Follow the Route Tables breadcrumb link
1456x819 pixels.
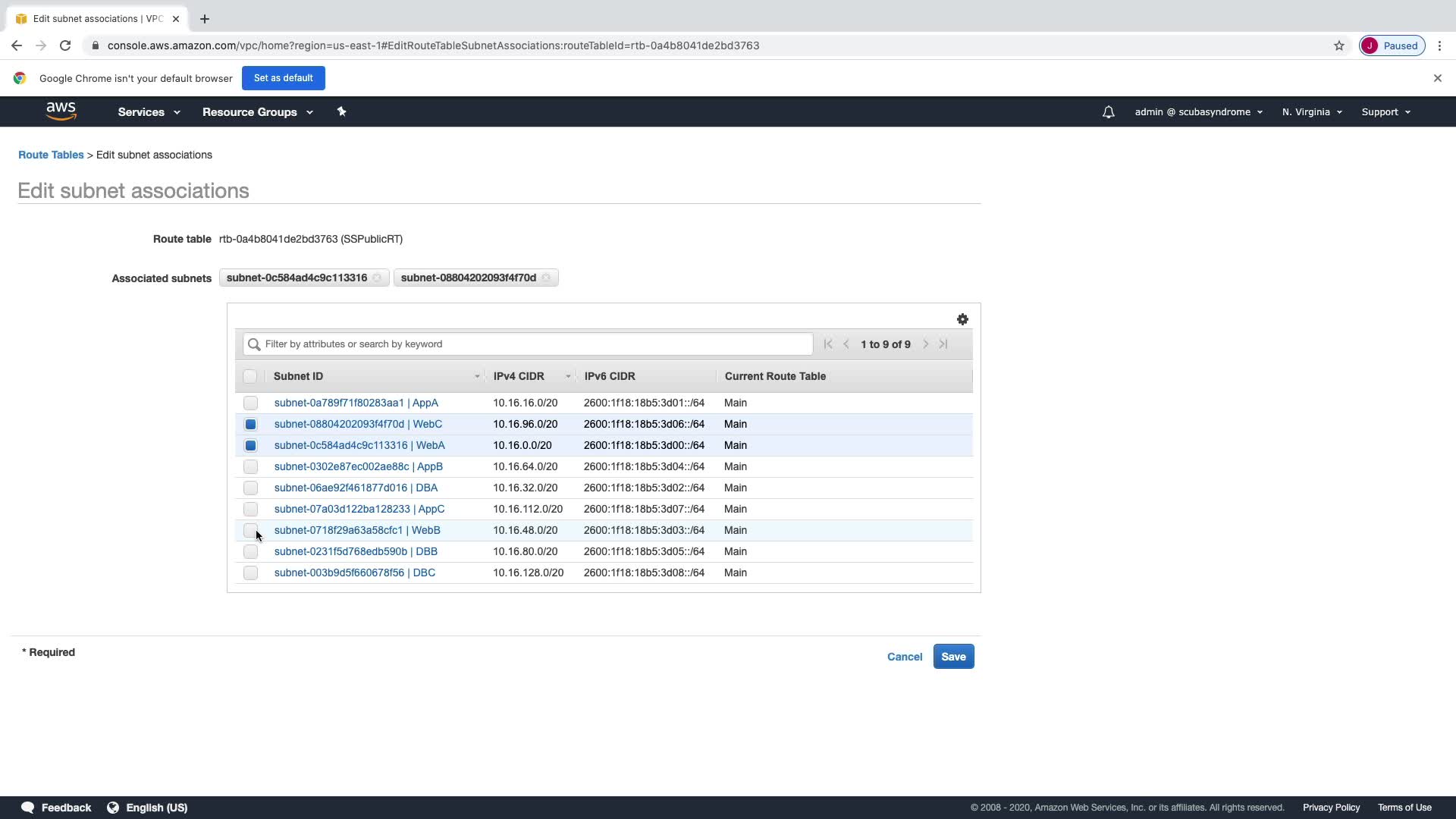pyautogui.click(x=51, y=155)
